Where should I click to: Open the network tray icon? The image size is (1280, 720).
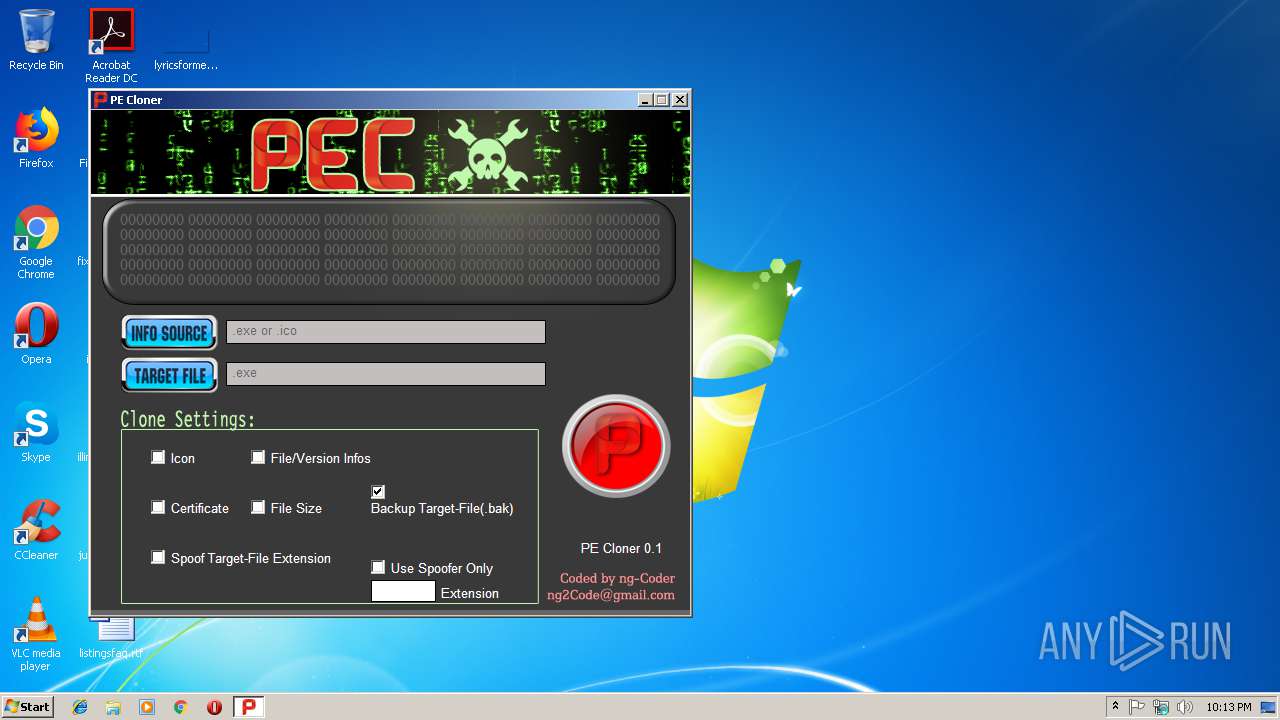click(x=1161, y=707)
